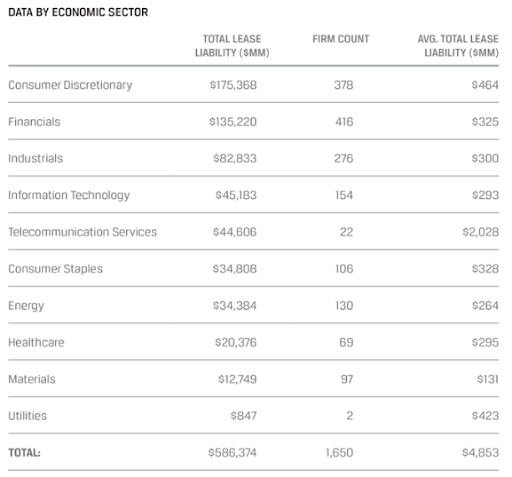Click the Data By Economic Sector title

point(78,12)
